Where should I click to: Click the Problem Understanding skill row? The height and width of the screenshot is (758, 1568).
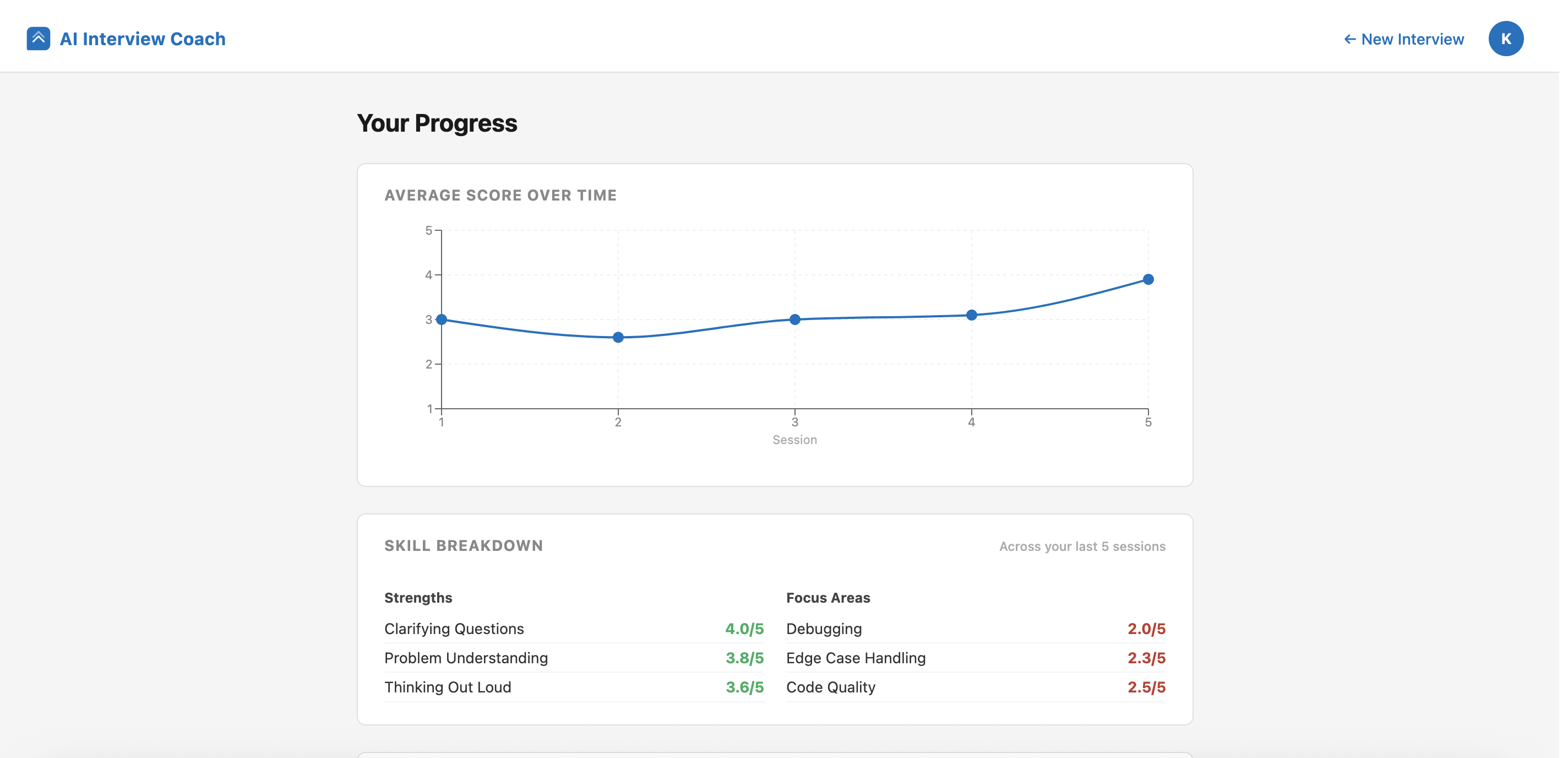[574, 658]
